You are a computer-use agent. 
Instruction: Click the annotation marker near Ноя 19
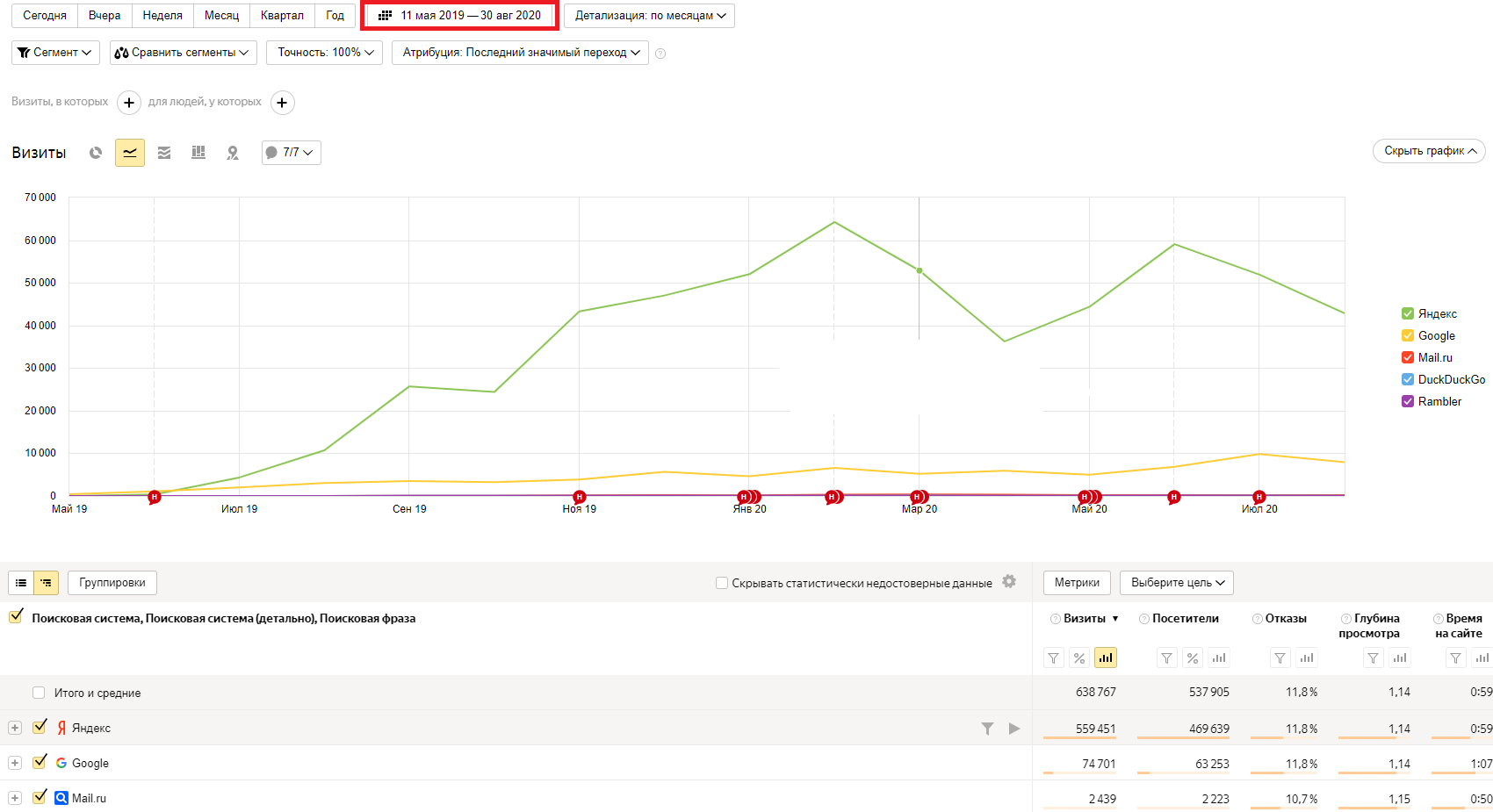tap(580, 497)
